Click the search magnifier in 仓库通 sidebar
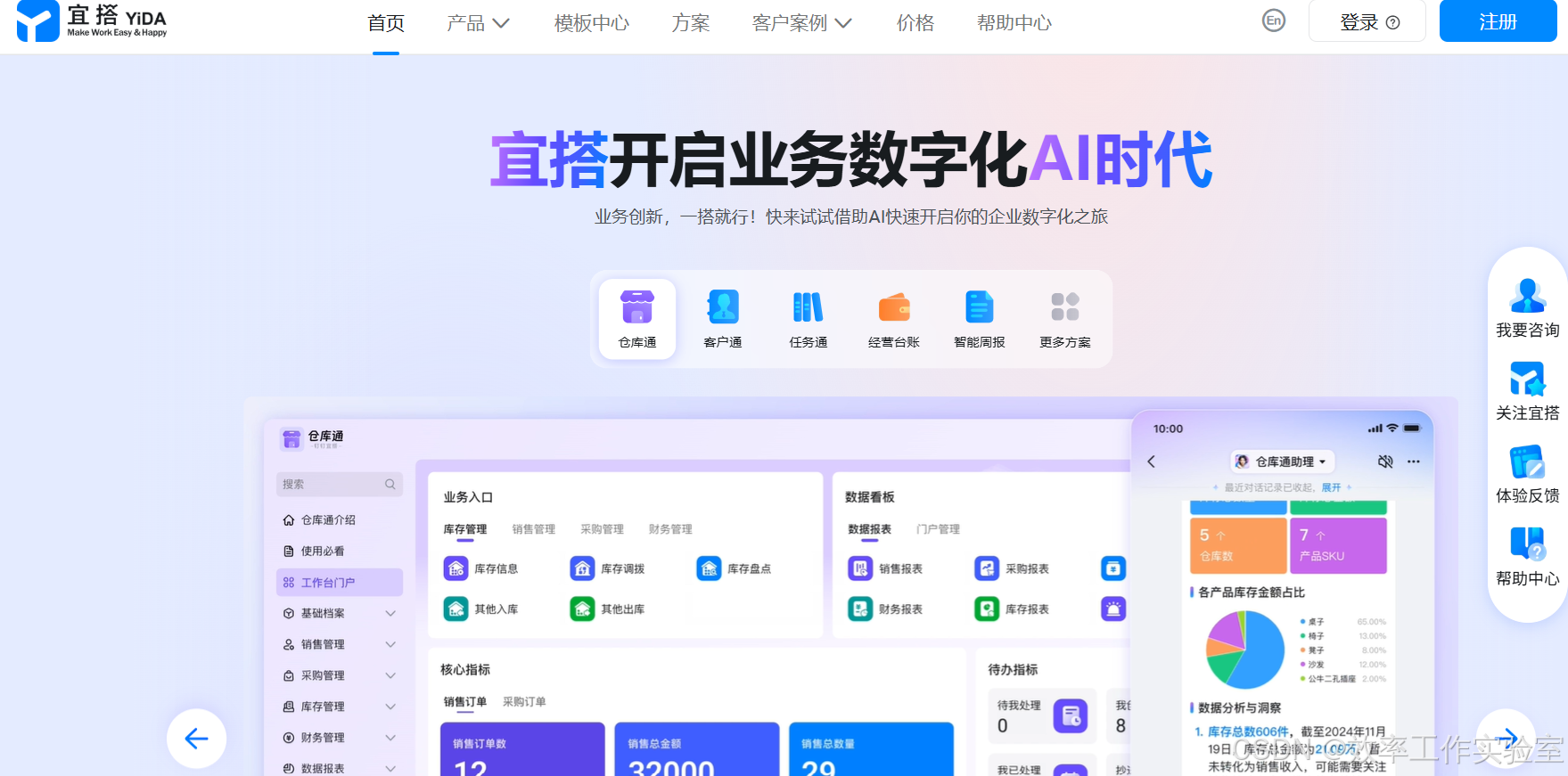Viewport: 1568px width, 776px height. click(x=390, y=484)
